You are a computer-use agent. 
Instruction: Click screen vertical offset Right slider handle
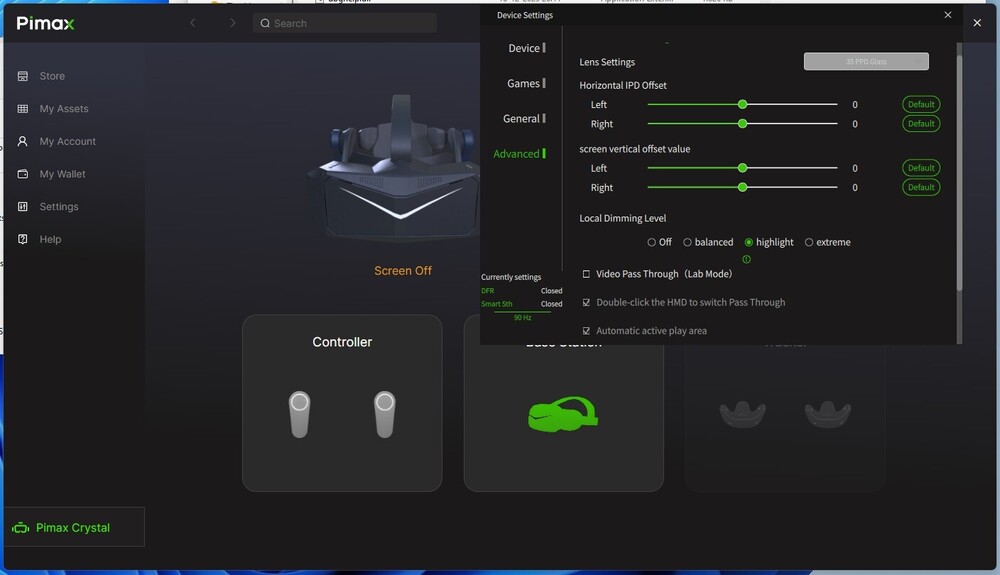pos(742,187)
